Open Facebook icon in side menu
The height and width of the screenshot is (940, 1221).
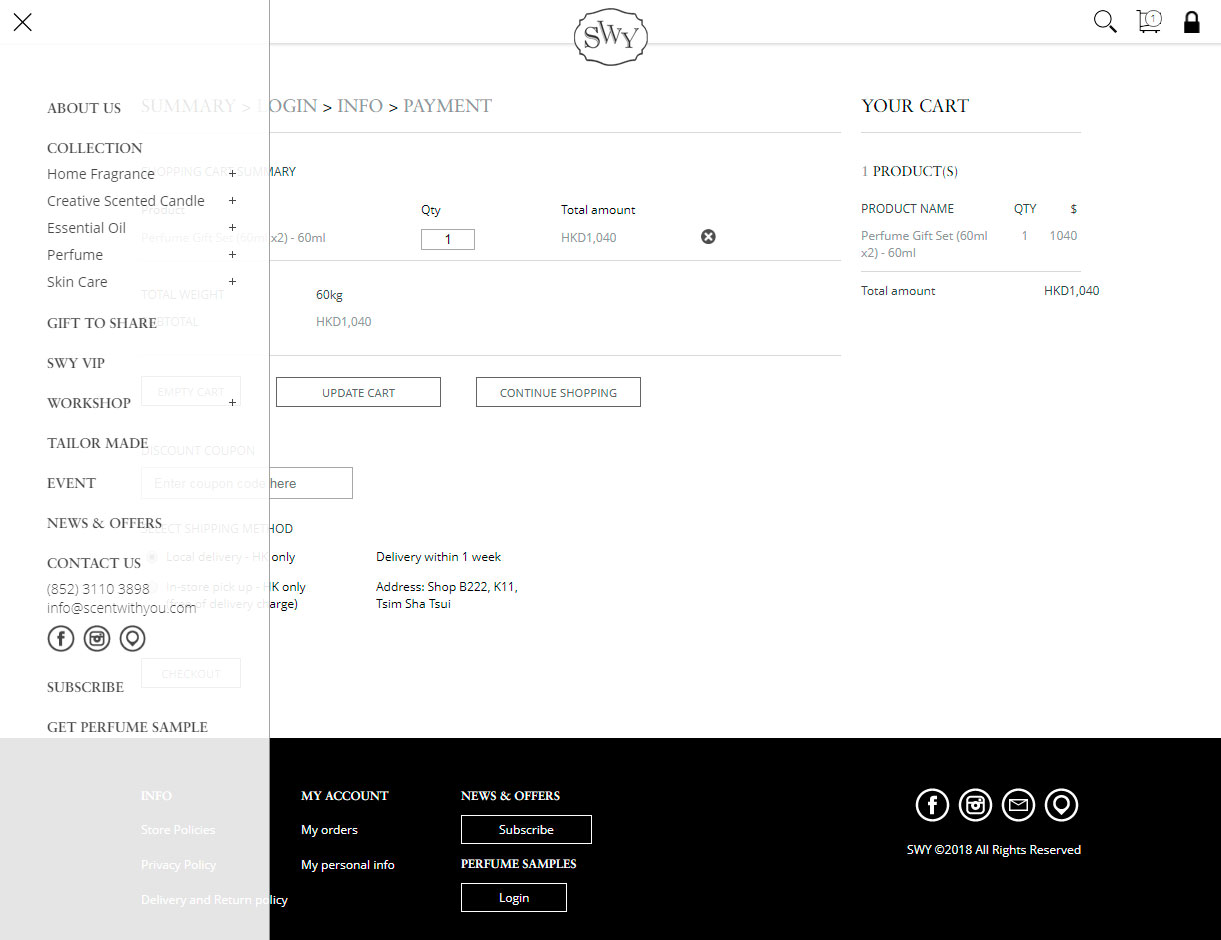click(x=61, y=638)
